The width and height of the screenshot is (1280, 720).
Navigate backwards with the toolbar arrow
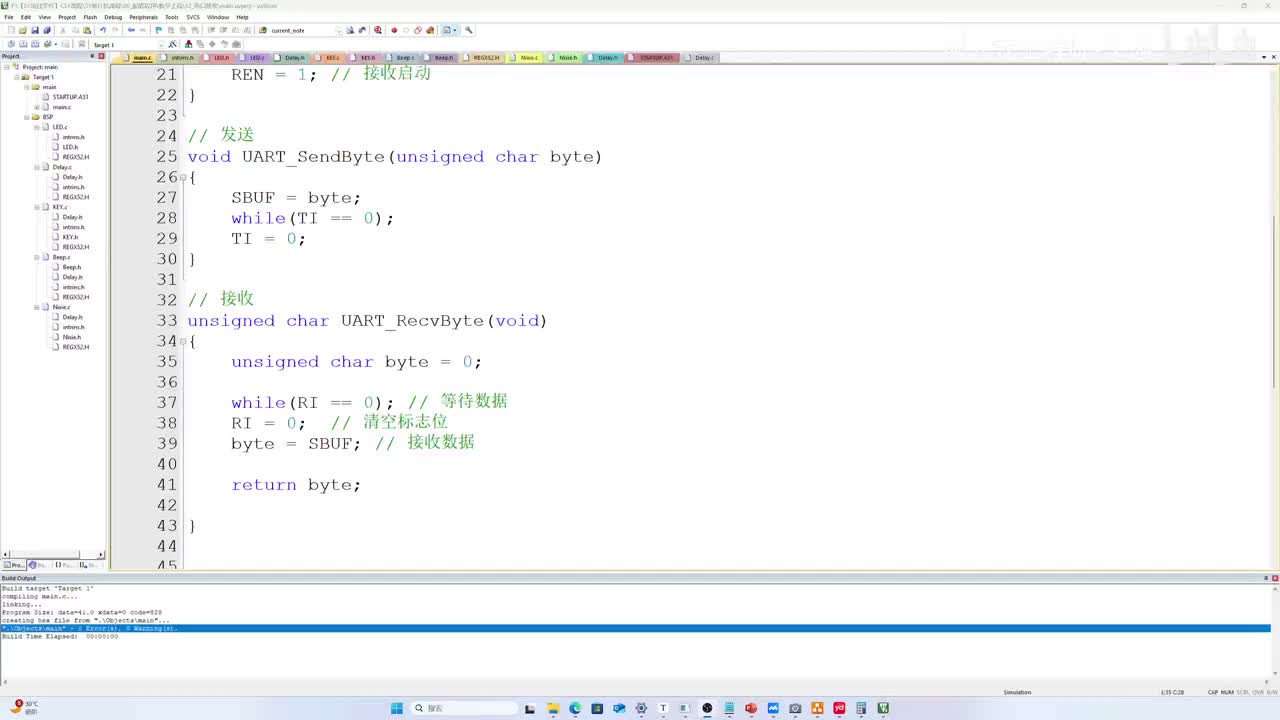click(131, 30)
